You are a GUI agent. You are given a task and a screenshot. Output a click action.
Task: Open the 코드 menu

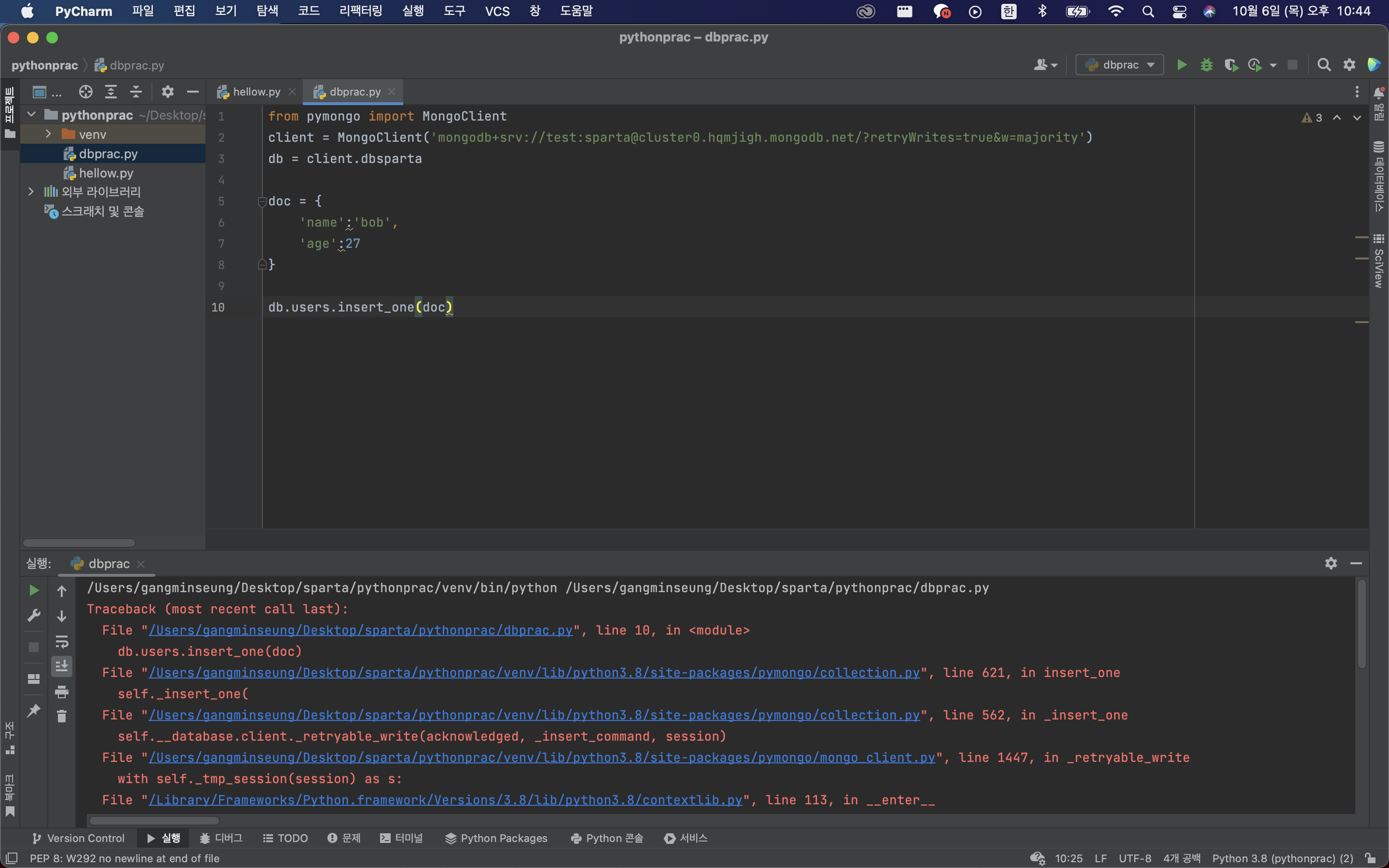point(308,11)
